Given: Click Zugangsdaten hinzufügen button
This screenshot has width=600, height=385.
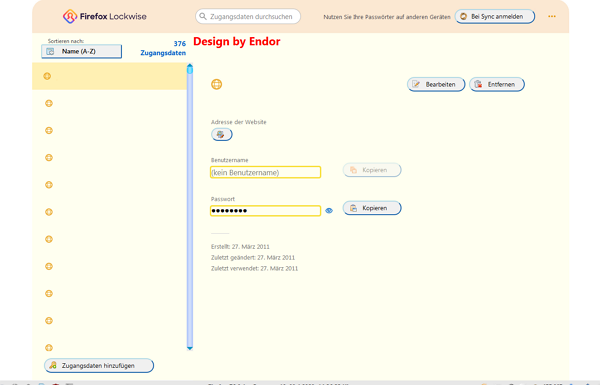Looking at the screenshot, I should point(99,365).
